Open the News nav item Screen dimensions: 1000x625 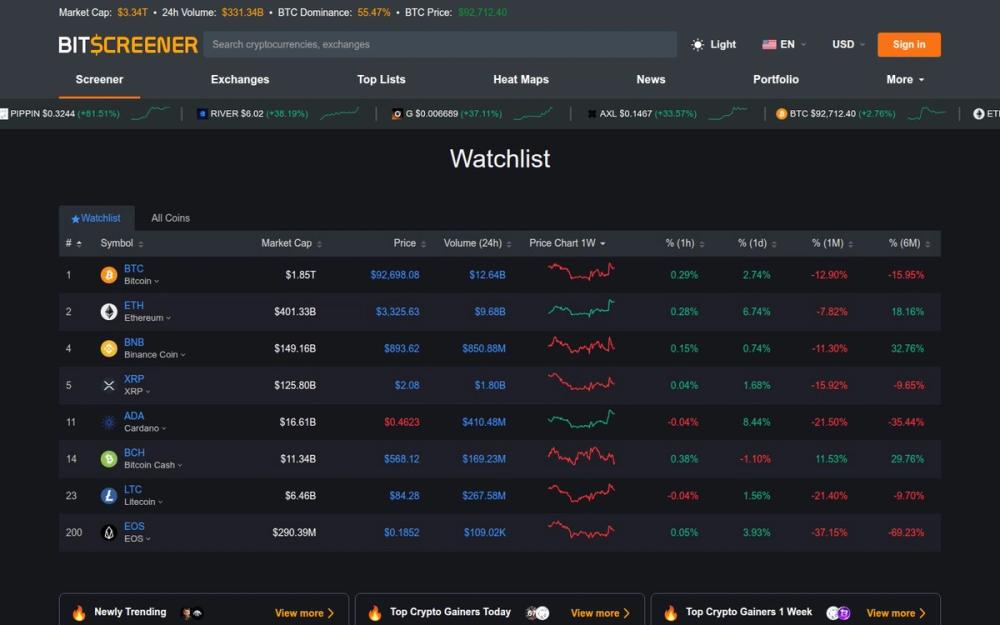click(651, 80)
